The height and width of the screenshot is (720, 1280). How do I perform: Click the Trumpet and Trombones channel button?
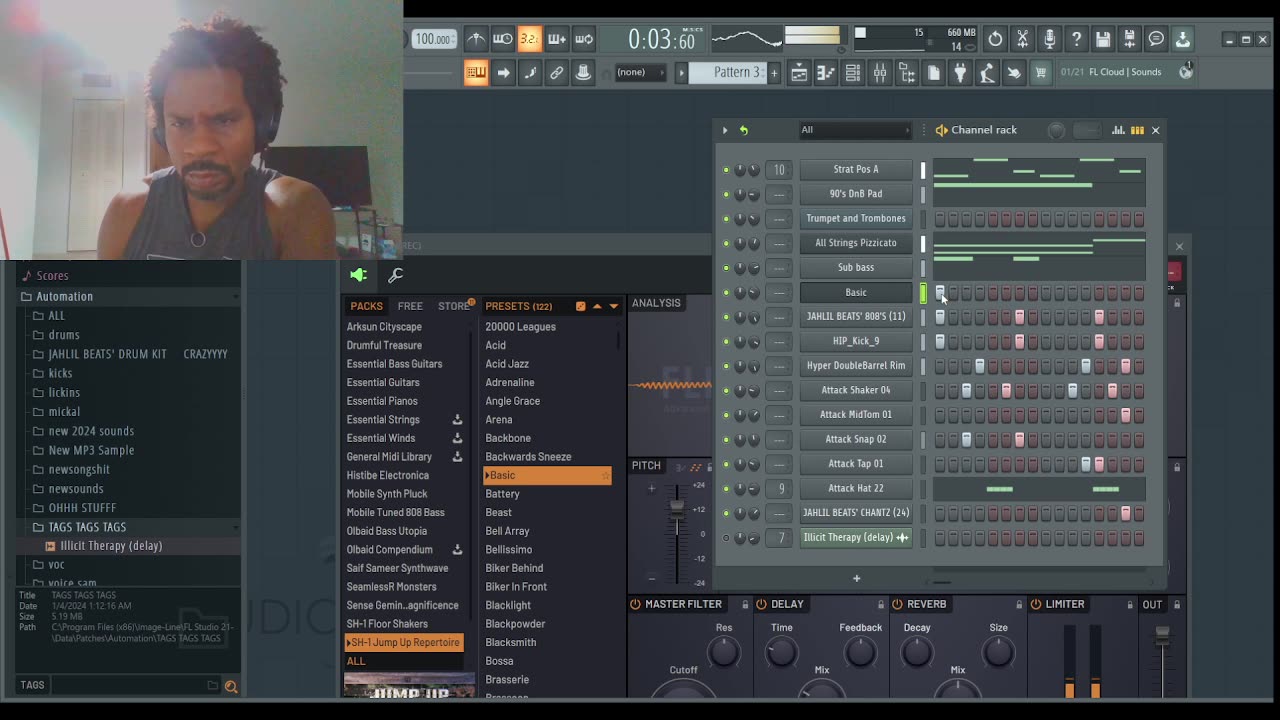click(856, 219)
